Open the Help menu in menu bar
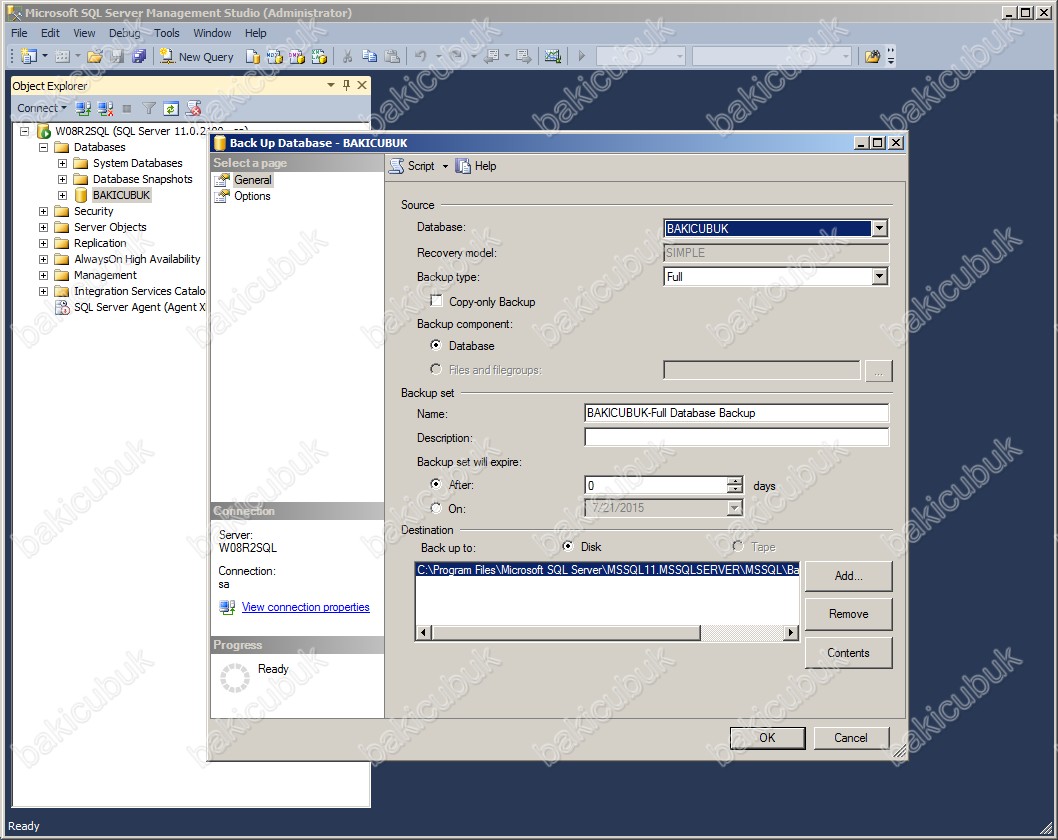The height and width of the screenshot is (840, 1058). tap(255, 33)
